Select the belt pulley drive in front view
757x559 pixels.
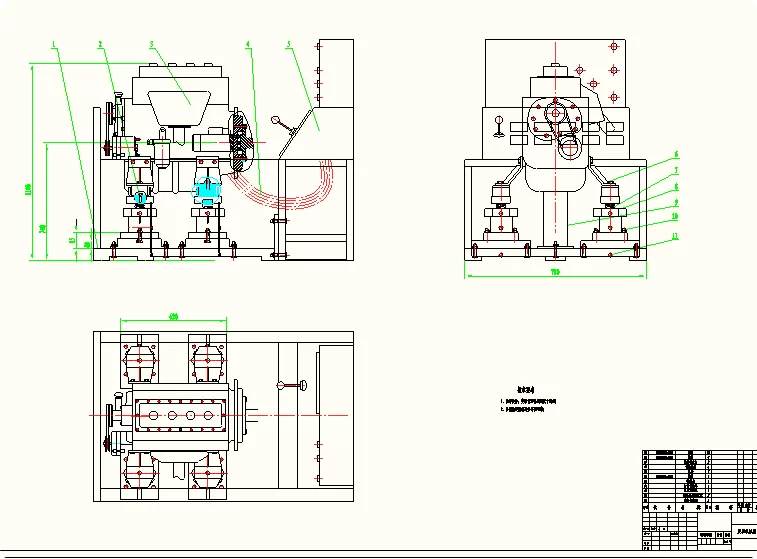coord(562,130)
